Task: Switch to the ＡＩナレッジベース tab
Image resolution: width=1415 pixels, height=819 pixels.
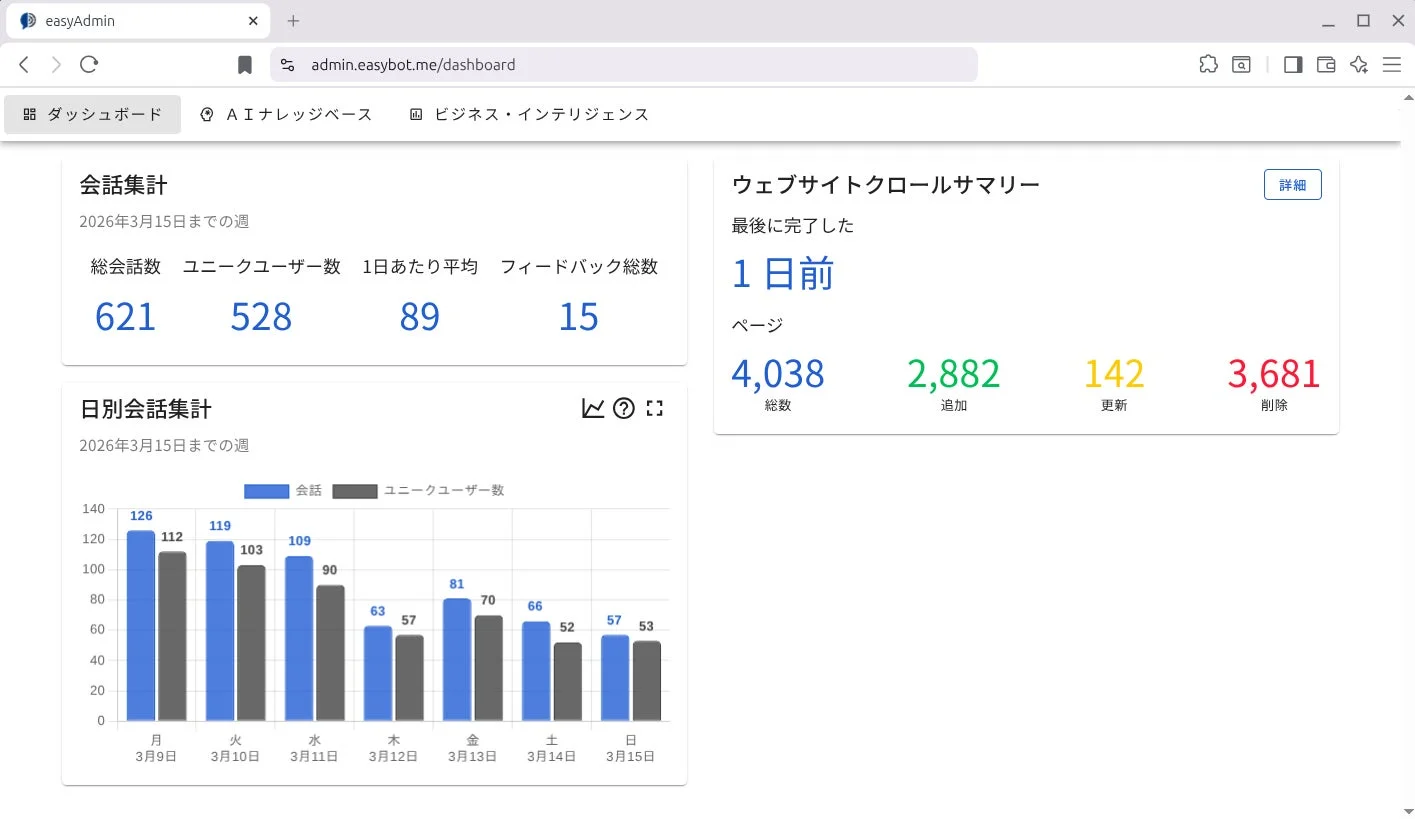Action: point(286,114)
